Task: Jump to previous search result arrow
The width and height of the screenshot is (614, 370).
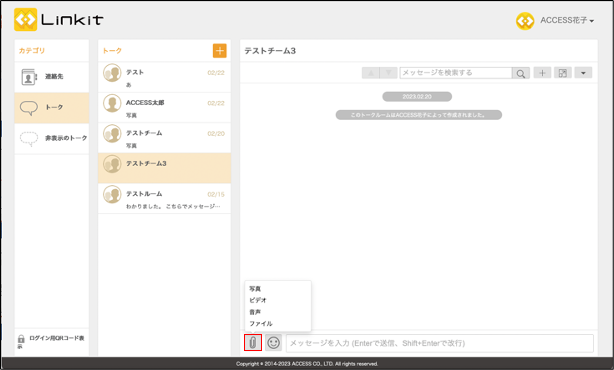Action: (x=371, y=73)
